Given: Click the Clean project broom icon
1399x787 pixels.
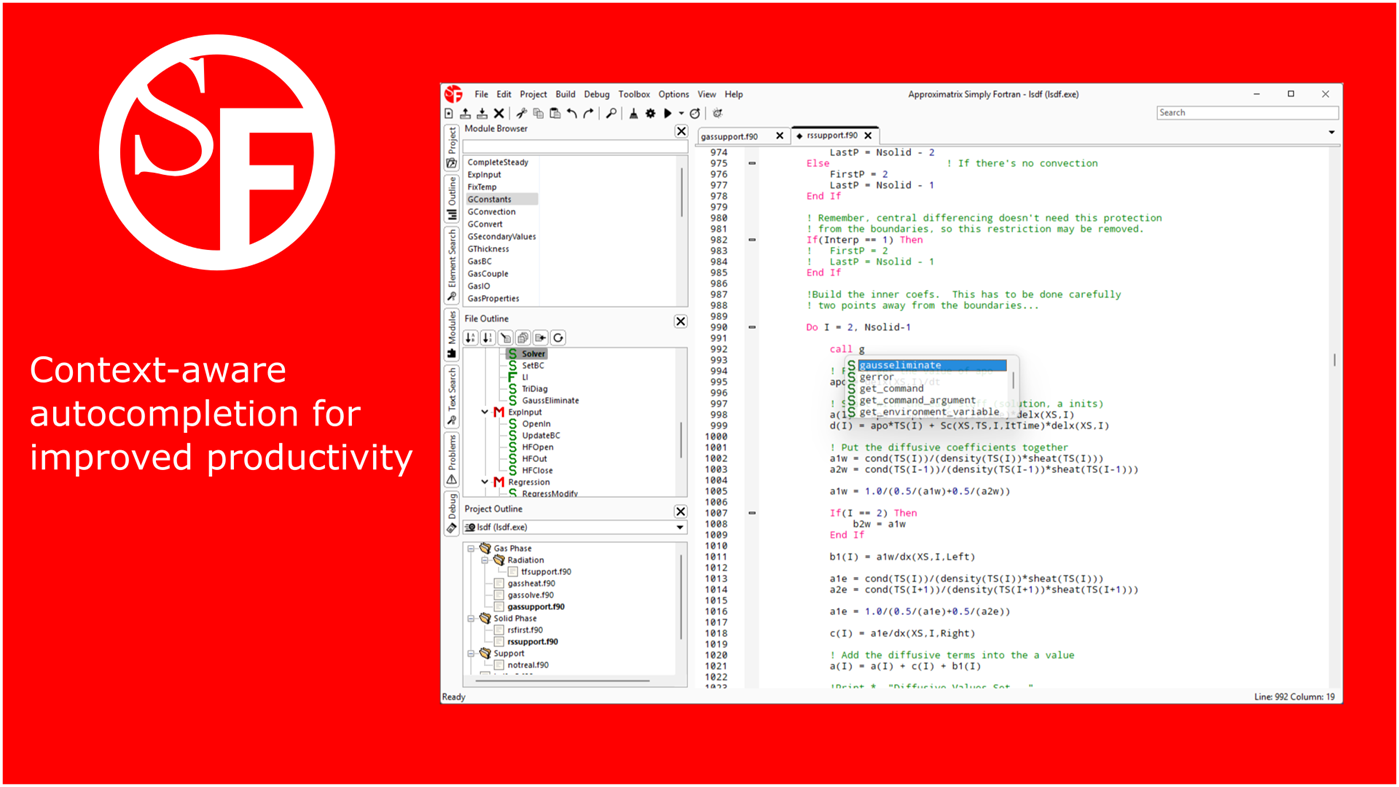Looking at the screenshot, I should [x=633, y=113].
